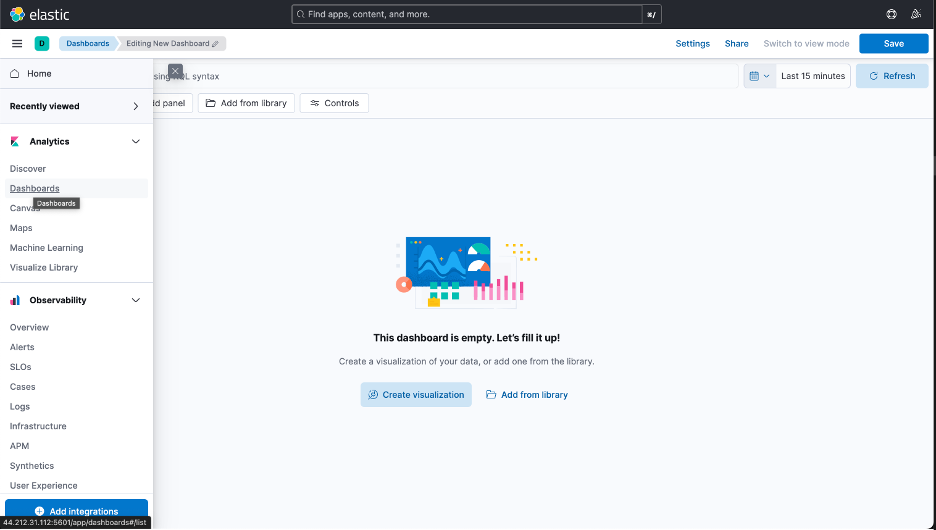This screenshot has height=530, width=936.
Task: Open Logs from sidebar
Action: coord(20,406)
